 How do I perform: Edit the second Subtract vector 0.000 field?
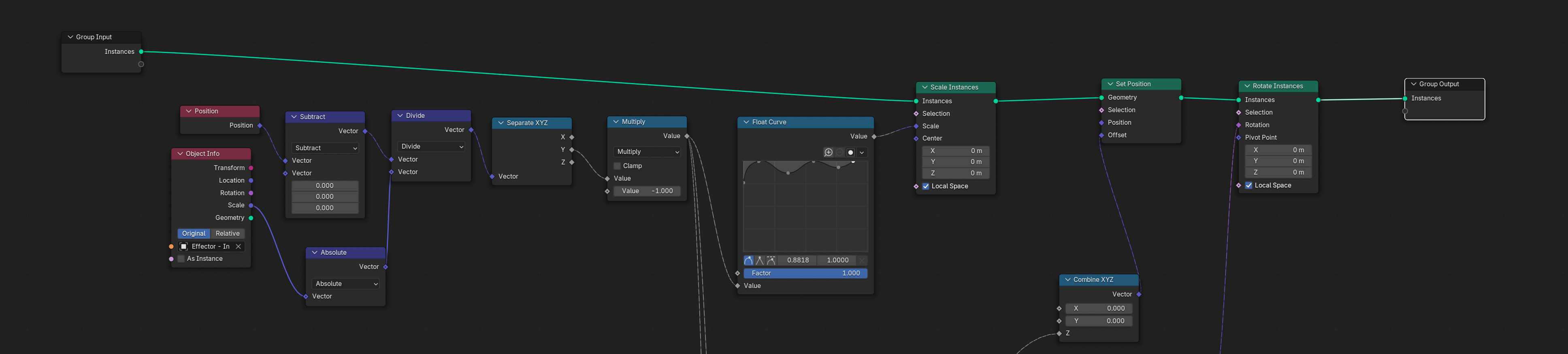pyautogui.click(x=325, y=197)
